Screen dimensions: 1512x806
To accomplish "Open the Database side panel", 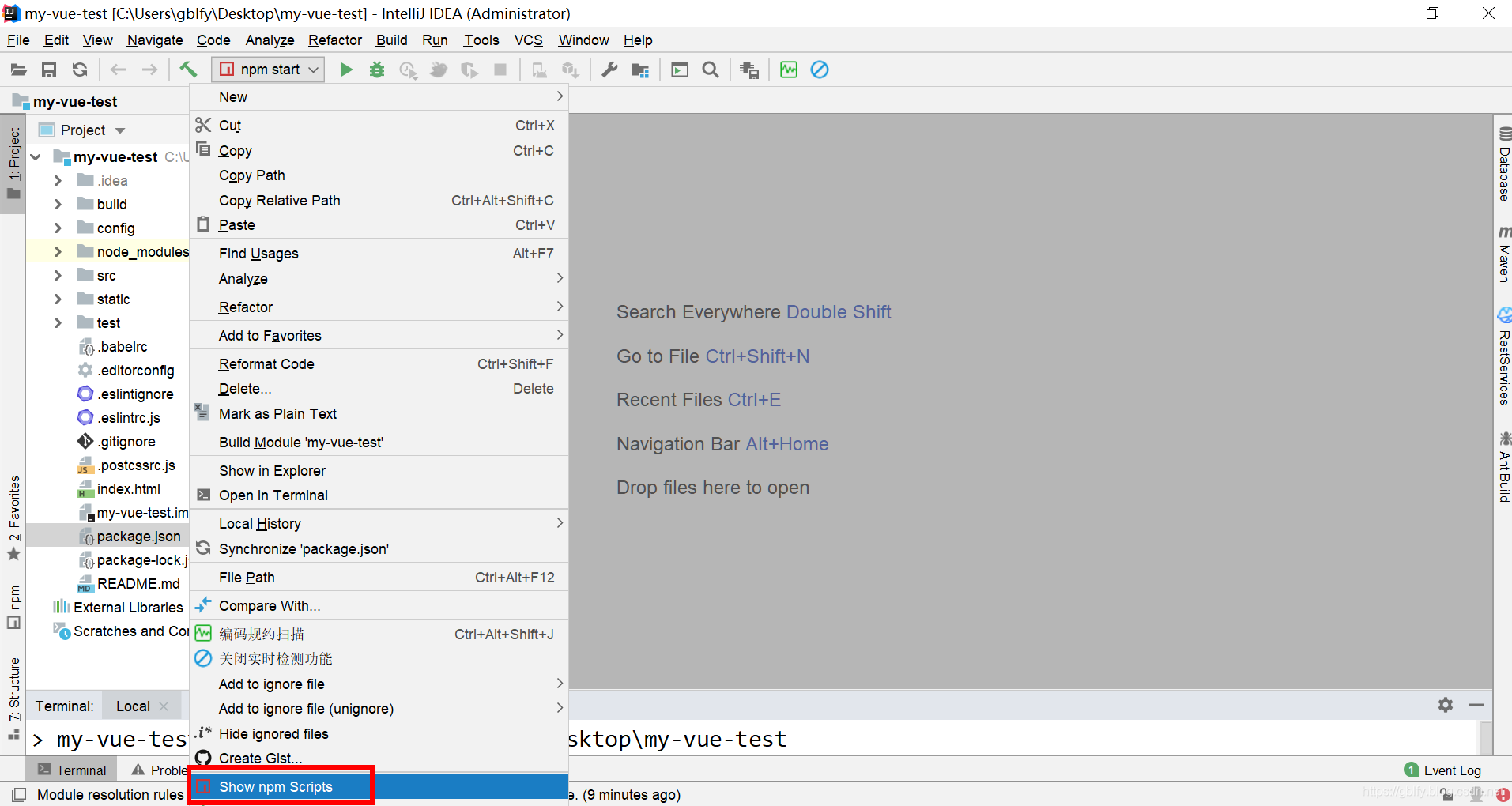I will (x=1504, y=164).
